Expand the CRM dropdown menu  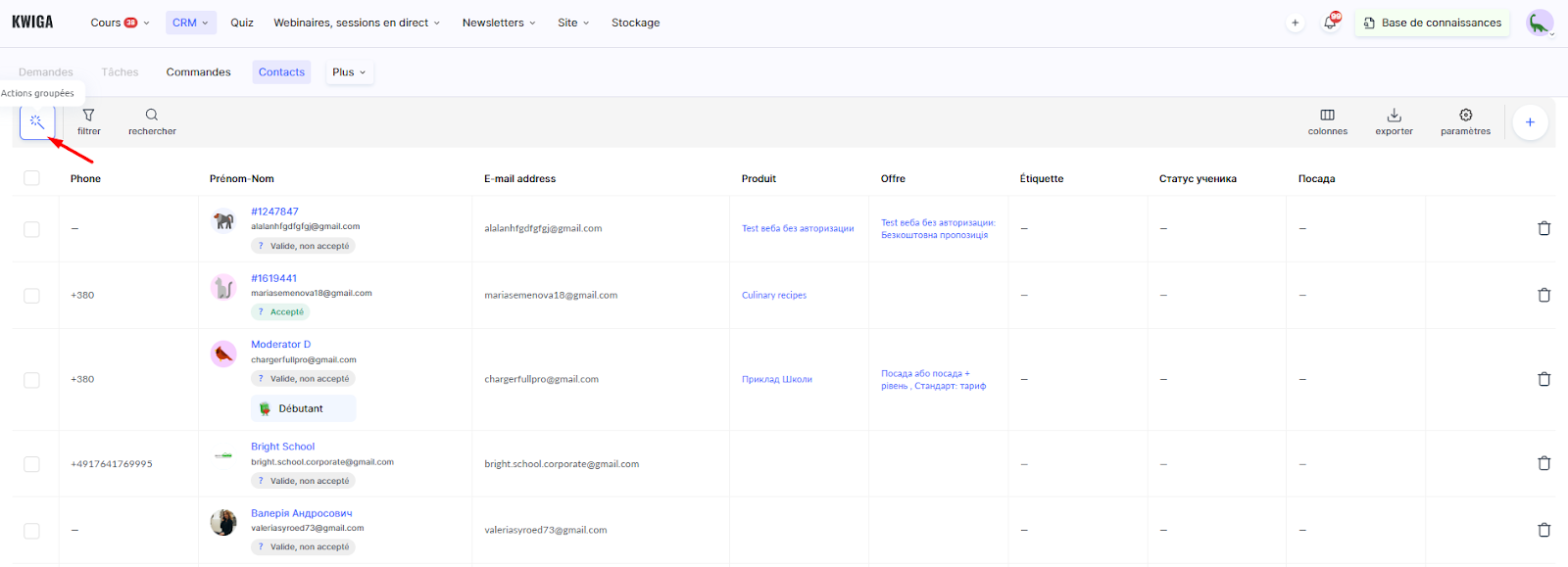pyautogui.click(x=190, y=23)
